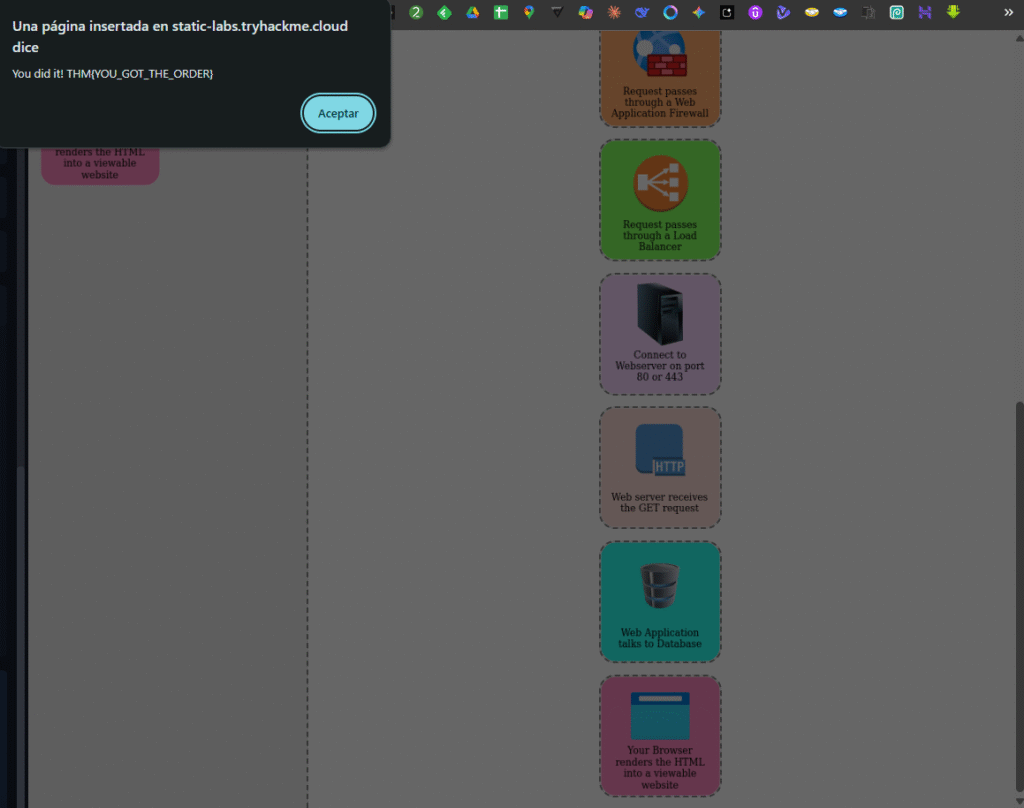Select the HTTP GET request tile

[x=660, y=467]
